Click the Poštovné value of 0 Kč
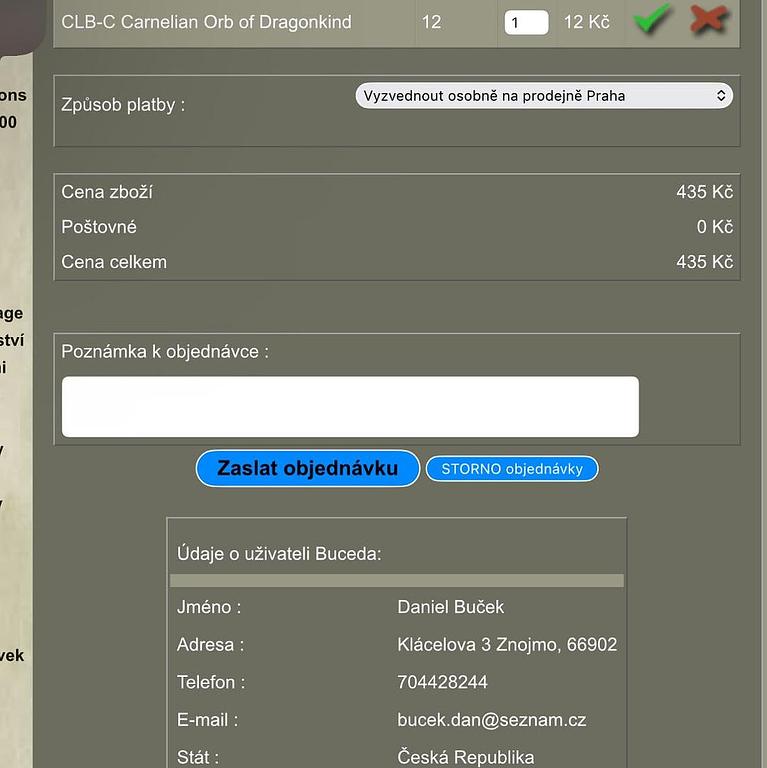Image resolution: width=767 pixels, height=768 pixels. tap(714, 227)
